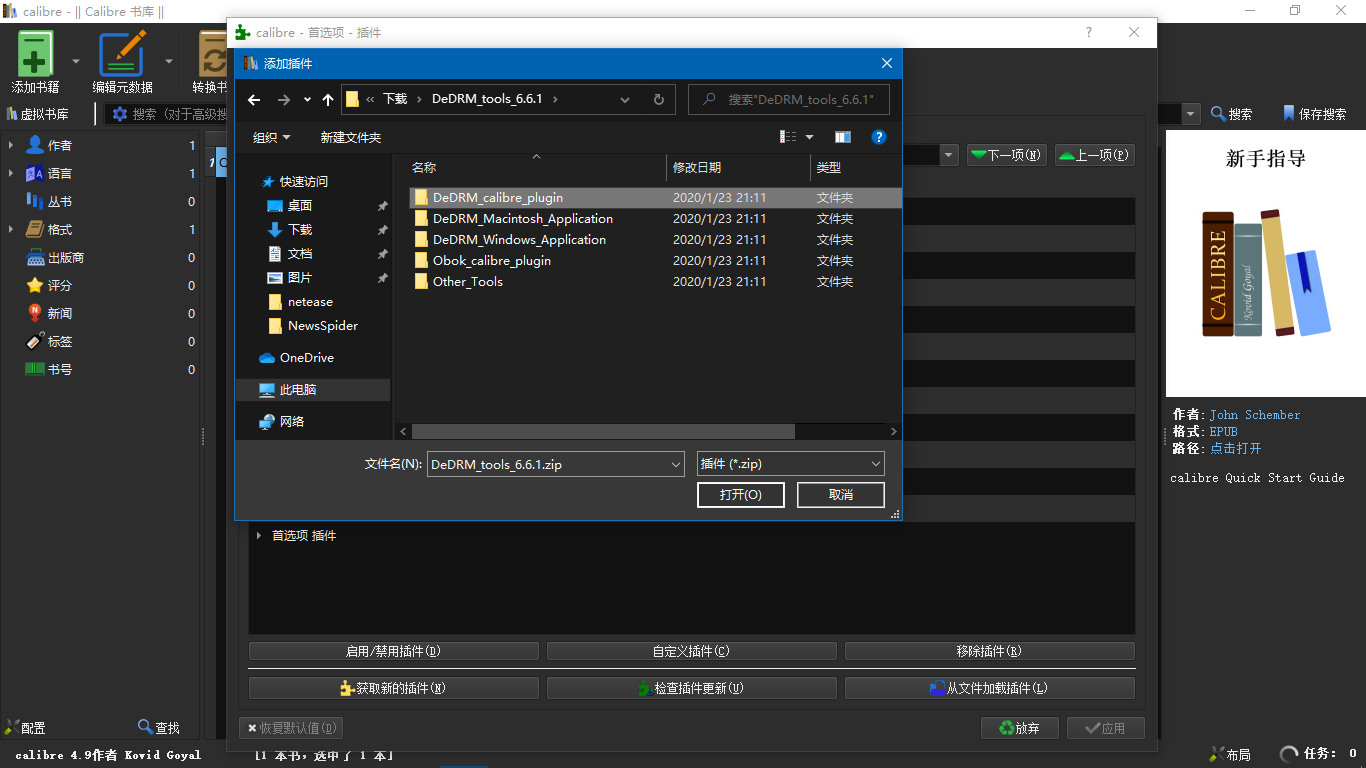Viewport: 1366px width, 768px height.
Task: Go up one folder level arrow
Action: pyautogui.click(x=328, y=100)
